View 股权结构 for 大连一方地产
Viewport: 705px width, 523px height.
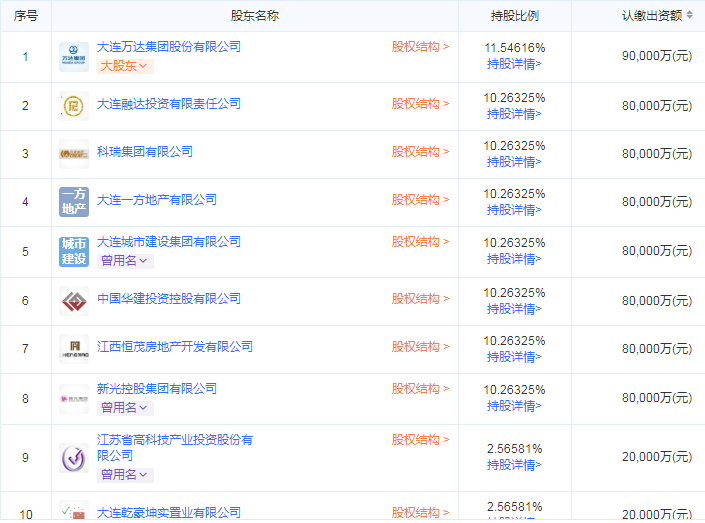pyautogui.click(x=420, y=200)
